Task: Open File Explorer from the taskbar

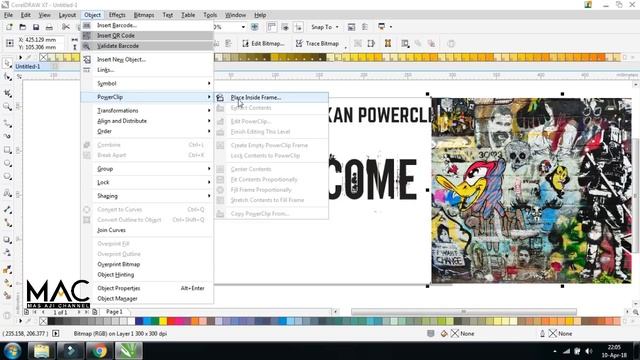Action: point(41,351)
